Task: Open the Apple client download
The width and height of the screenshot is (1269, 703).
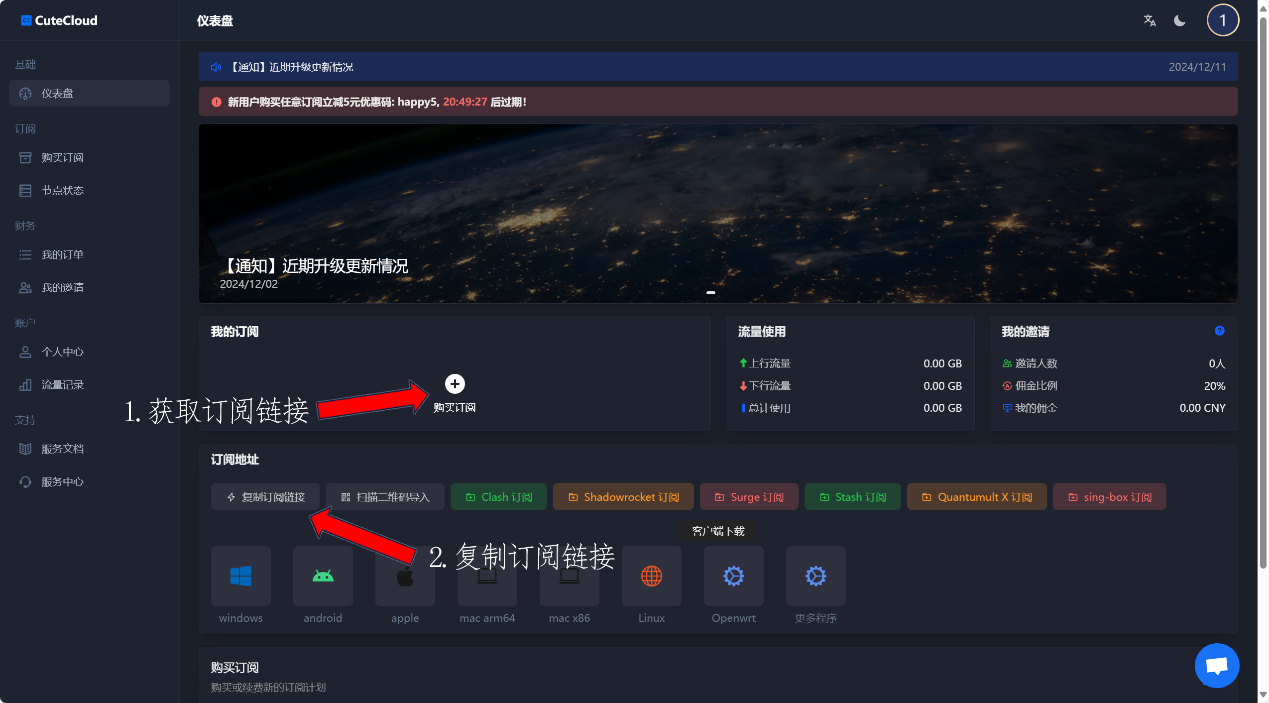Action: (x=405, y=576)
